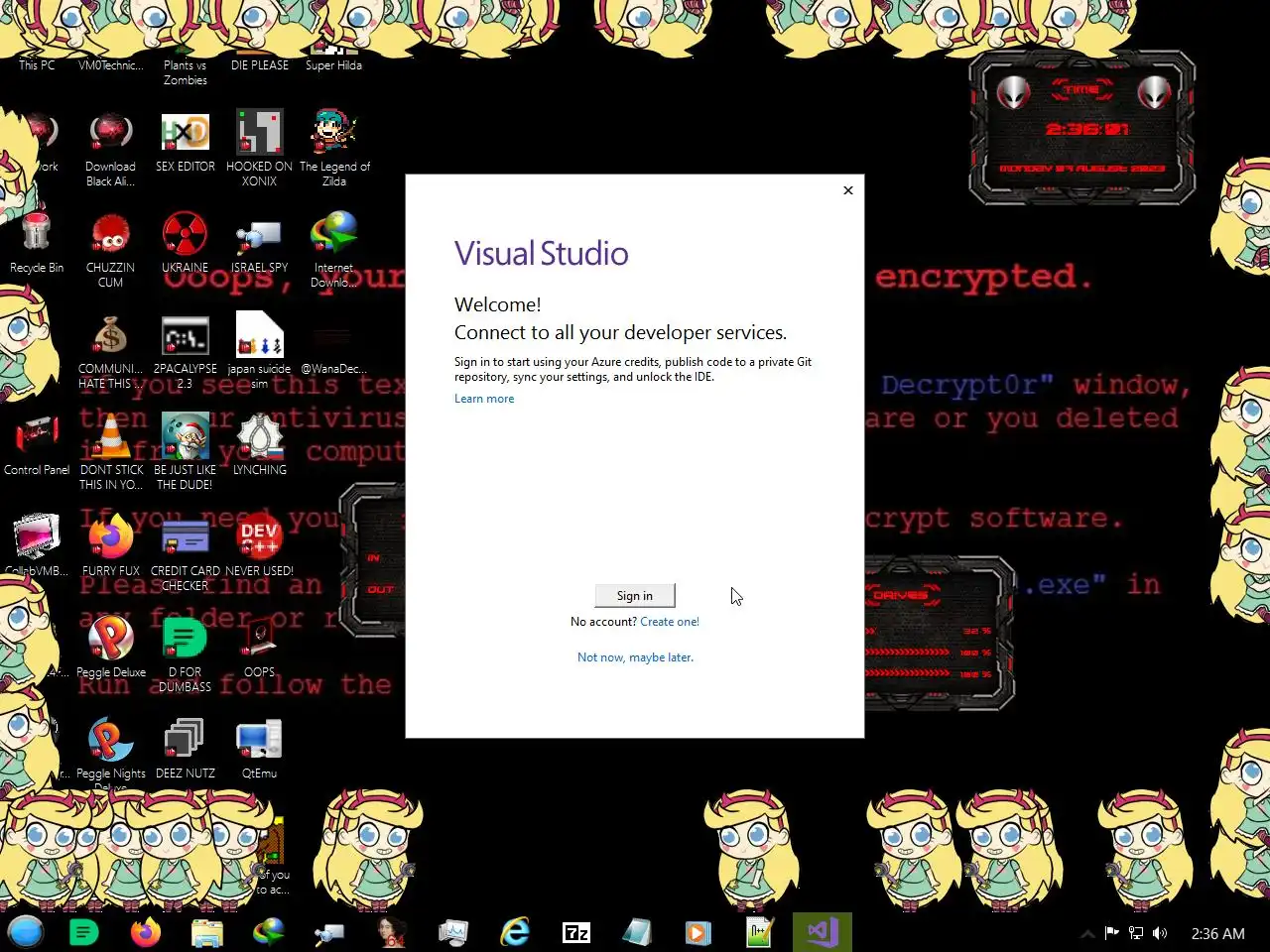Open the Learn more link
Image resolution: width=1270 pixels, height=952 pixels.
pyautogui.click(x=484, y=399)
